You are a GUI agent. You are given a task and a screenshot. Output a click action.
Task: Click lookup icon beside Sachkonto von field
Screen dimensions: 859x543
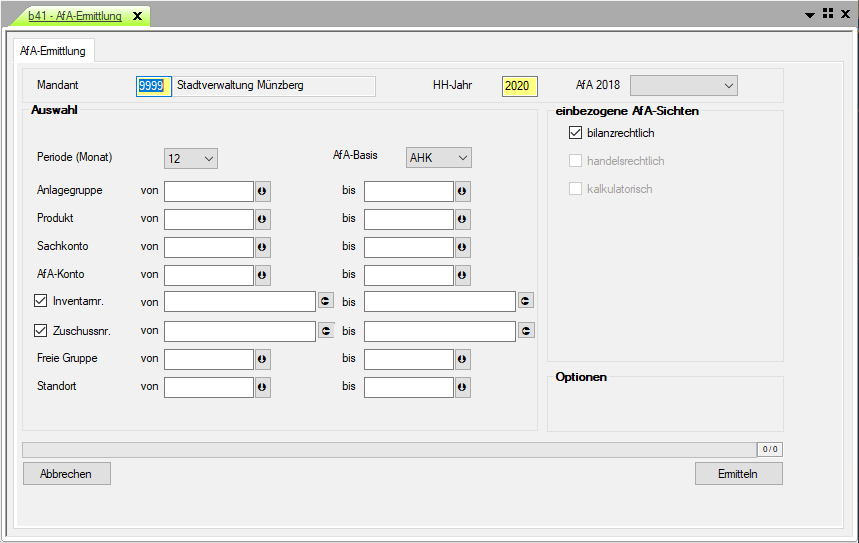262,247
